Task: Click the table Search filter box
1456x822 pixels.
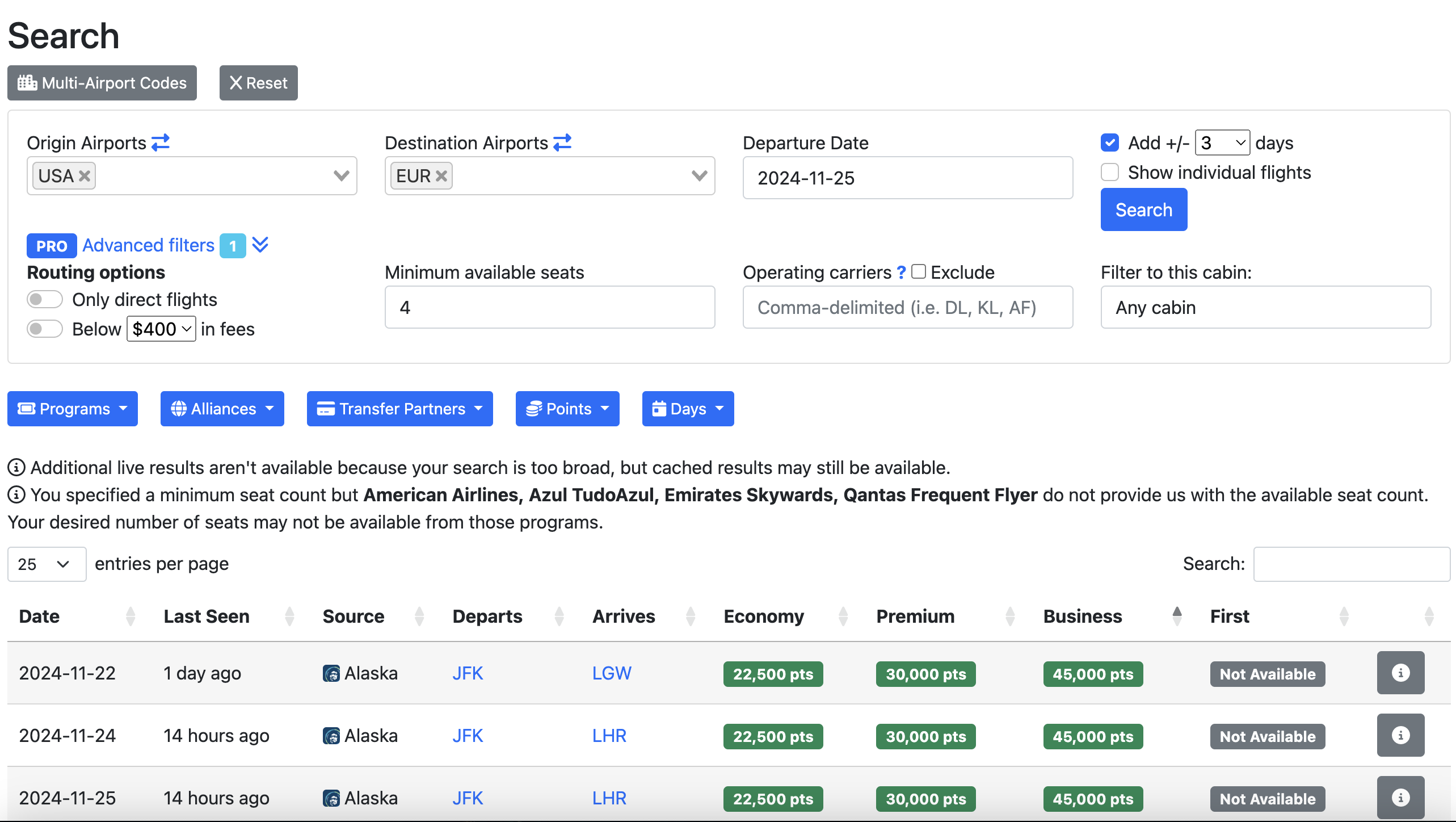Action: click(1352, 564)
